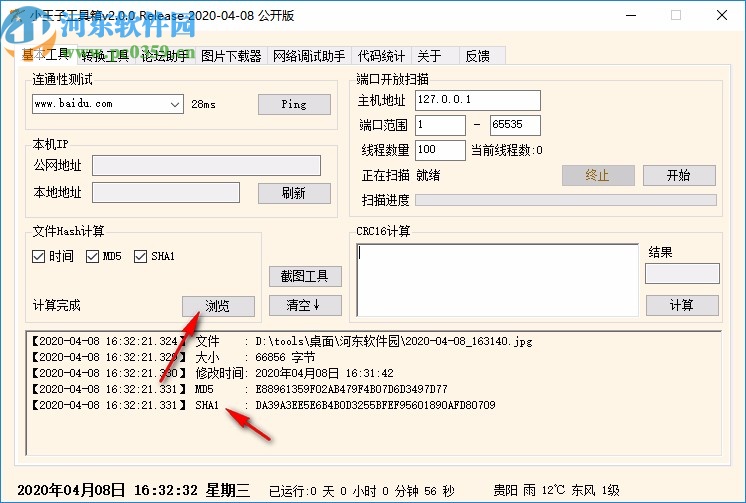Click the 就绪 scan status text
Viewport: 746px width, 503px height.
coord(428,176)
